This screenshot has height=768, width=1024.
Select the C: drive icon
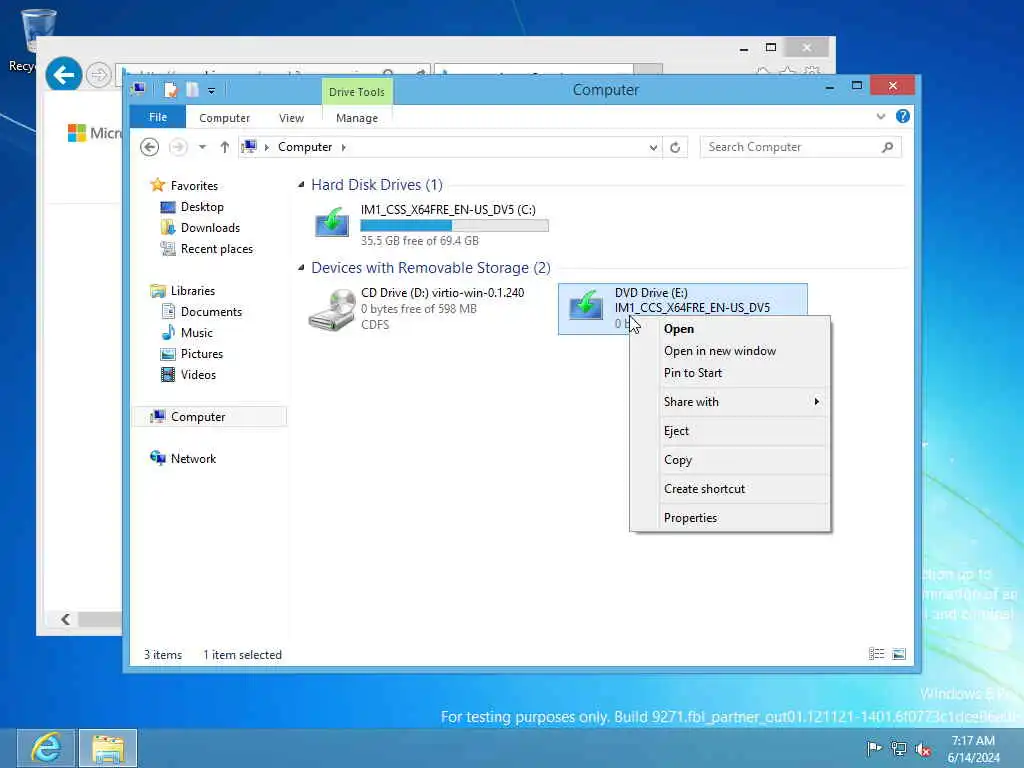(332, 223)
